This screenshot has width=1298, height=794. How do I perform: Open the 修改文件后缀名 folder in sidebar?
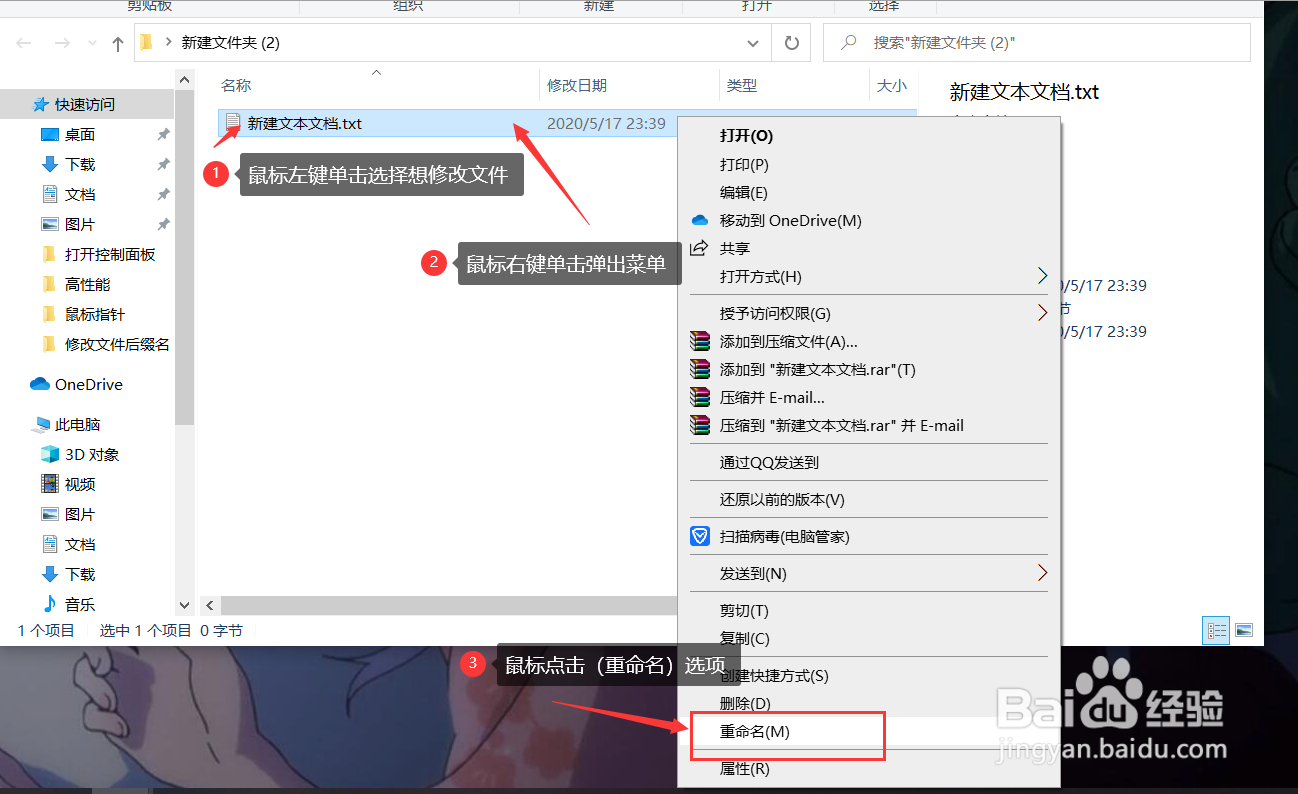pos(110,344)
